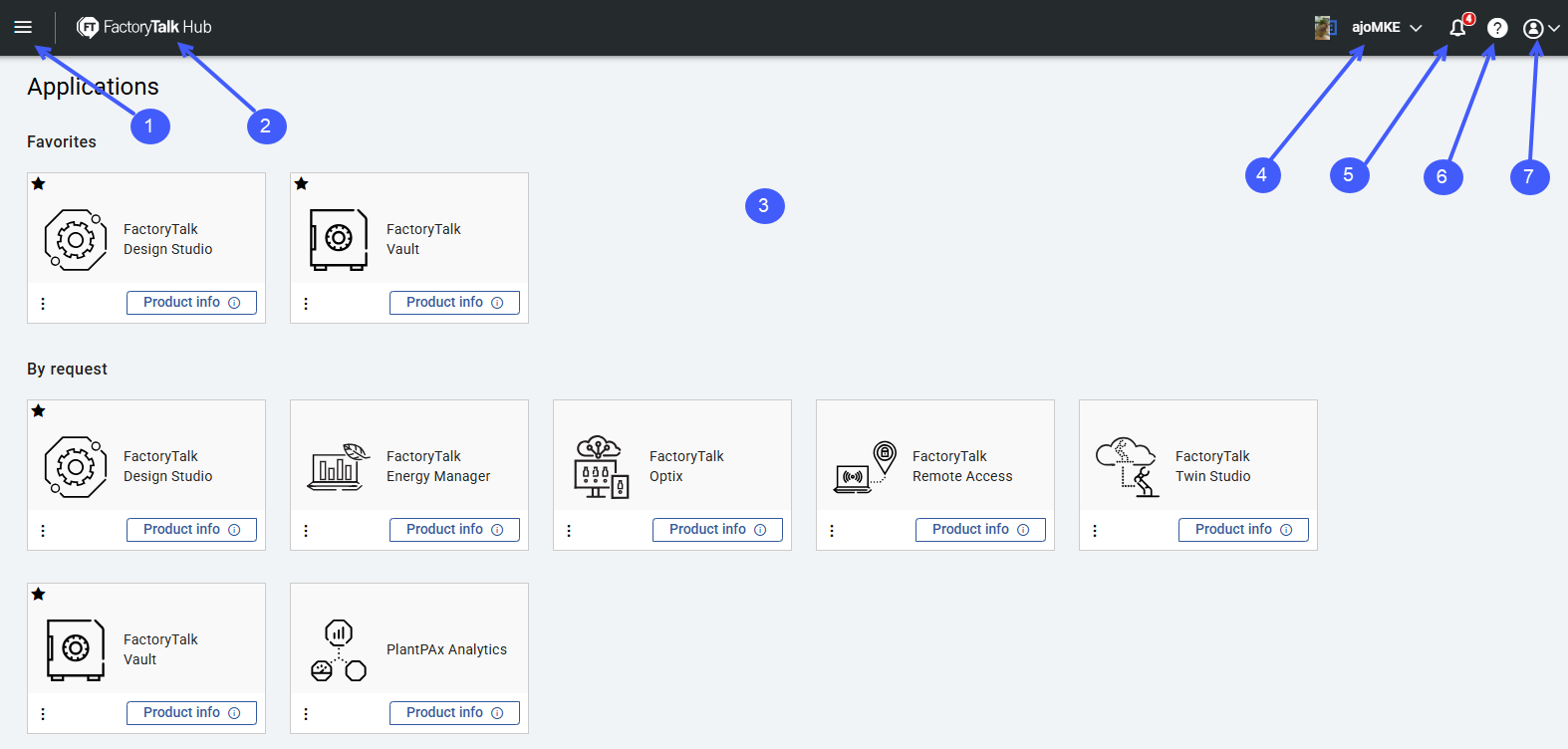Open Vault three-dot menu in By request
Image resolution: width=1568 pixels, height=749 pixels.
[x=43, y=714]
